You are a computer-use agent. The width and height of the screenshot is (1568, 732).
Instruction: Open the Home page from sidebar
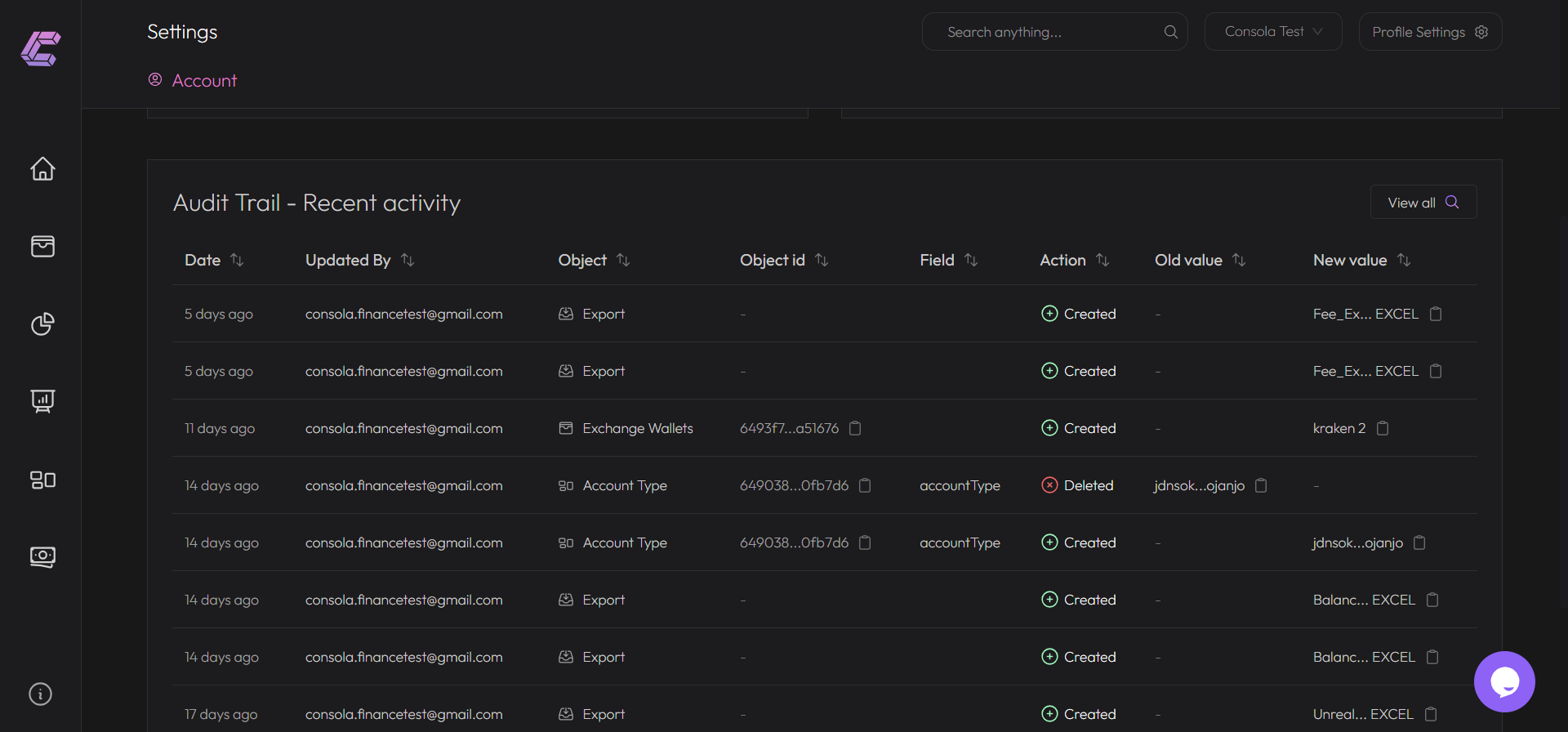(x=42, y=169)
